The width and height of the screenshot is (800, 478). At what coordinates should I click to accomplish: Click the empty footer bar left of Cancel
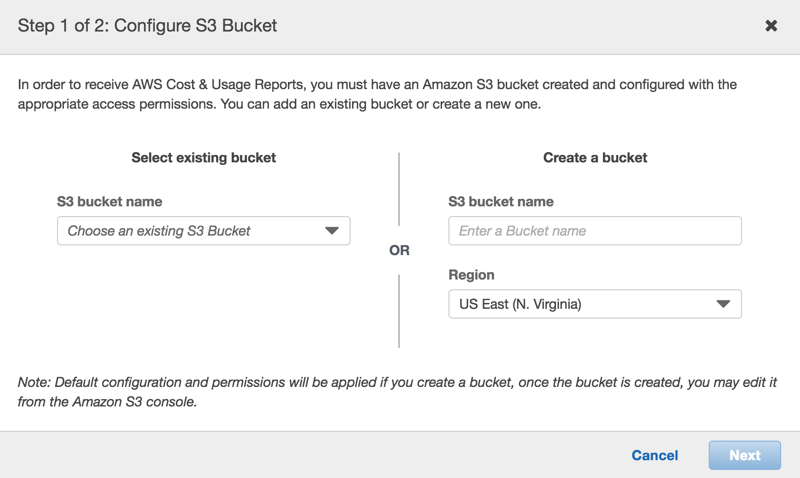click(300, 455)
